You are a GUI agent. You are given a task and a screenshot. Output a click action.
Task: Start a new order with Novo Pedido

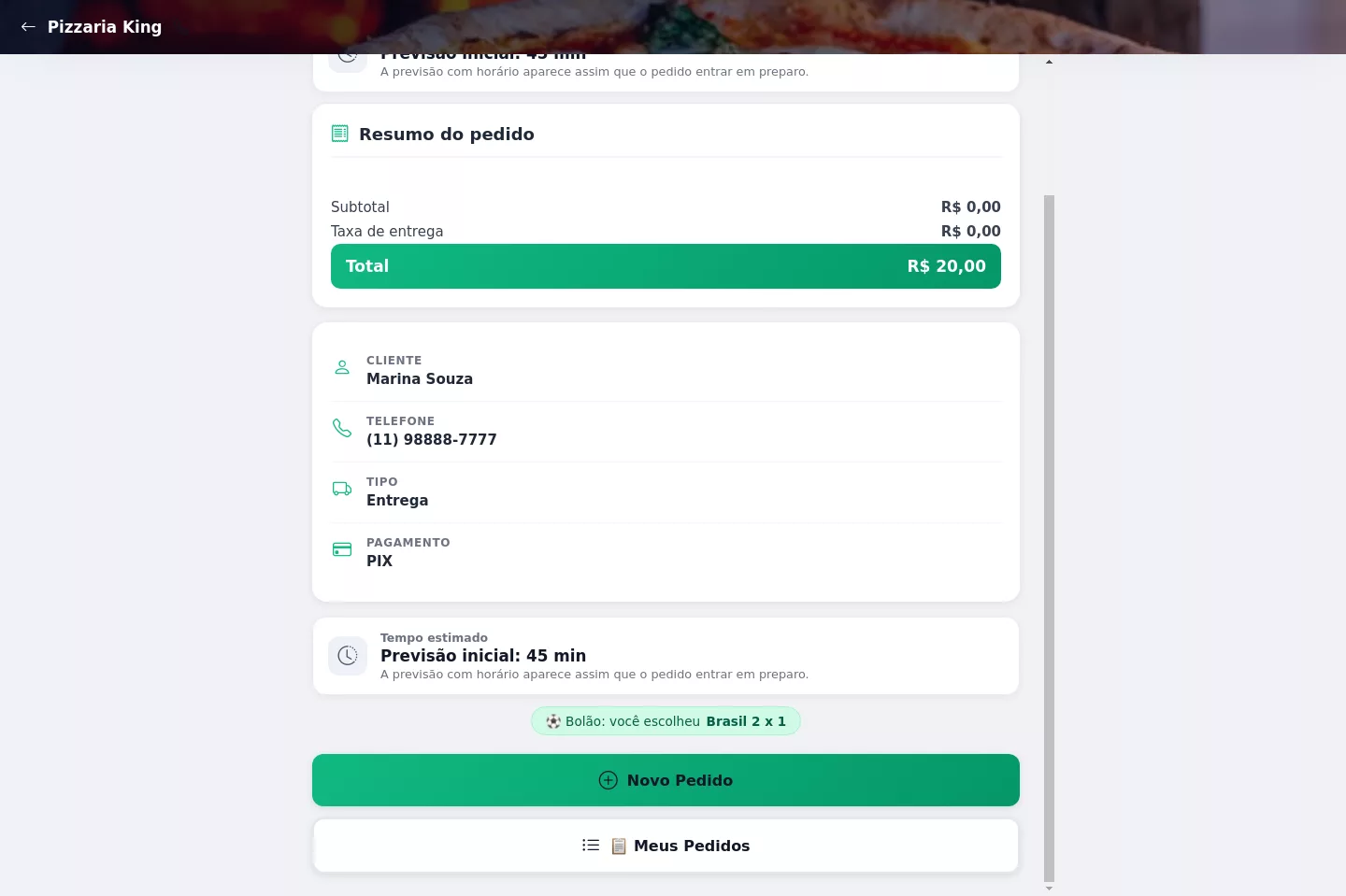click(666, 780)
